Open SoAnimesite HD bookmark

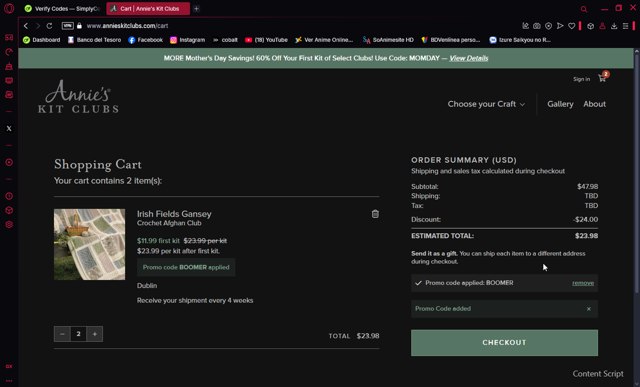click(388, 40)
